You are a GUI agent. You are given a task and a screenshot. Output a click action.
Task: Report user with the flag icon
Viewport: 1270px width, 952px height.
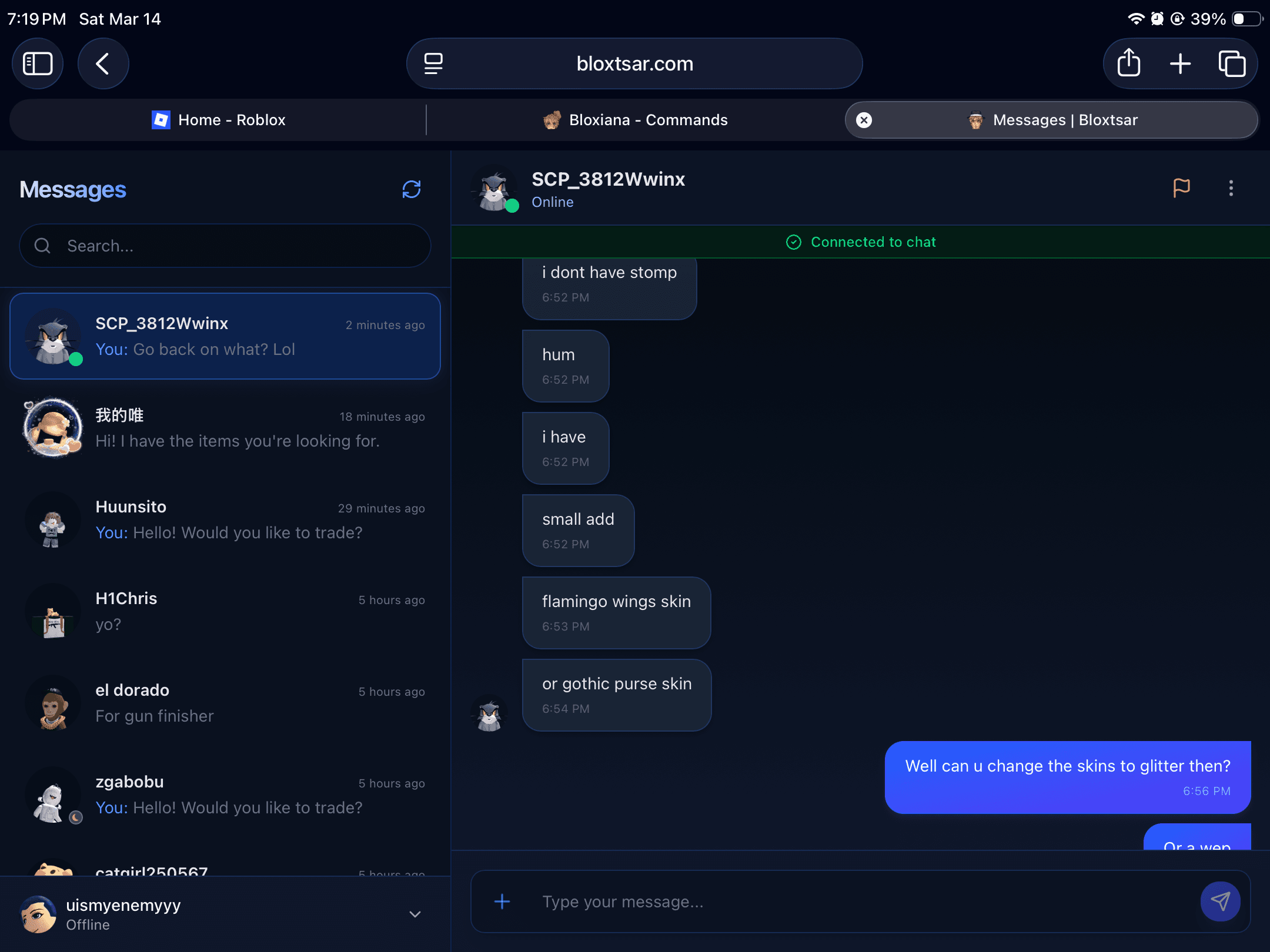click(1181, 188)
